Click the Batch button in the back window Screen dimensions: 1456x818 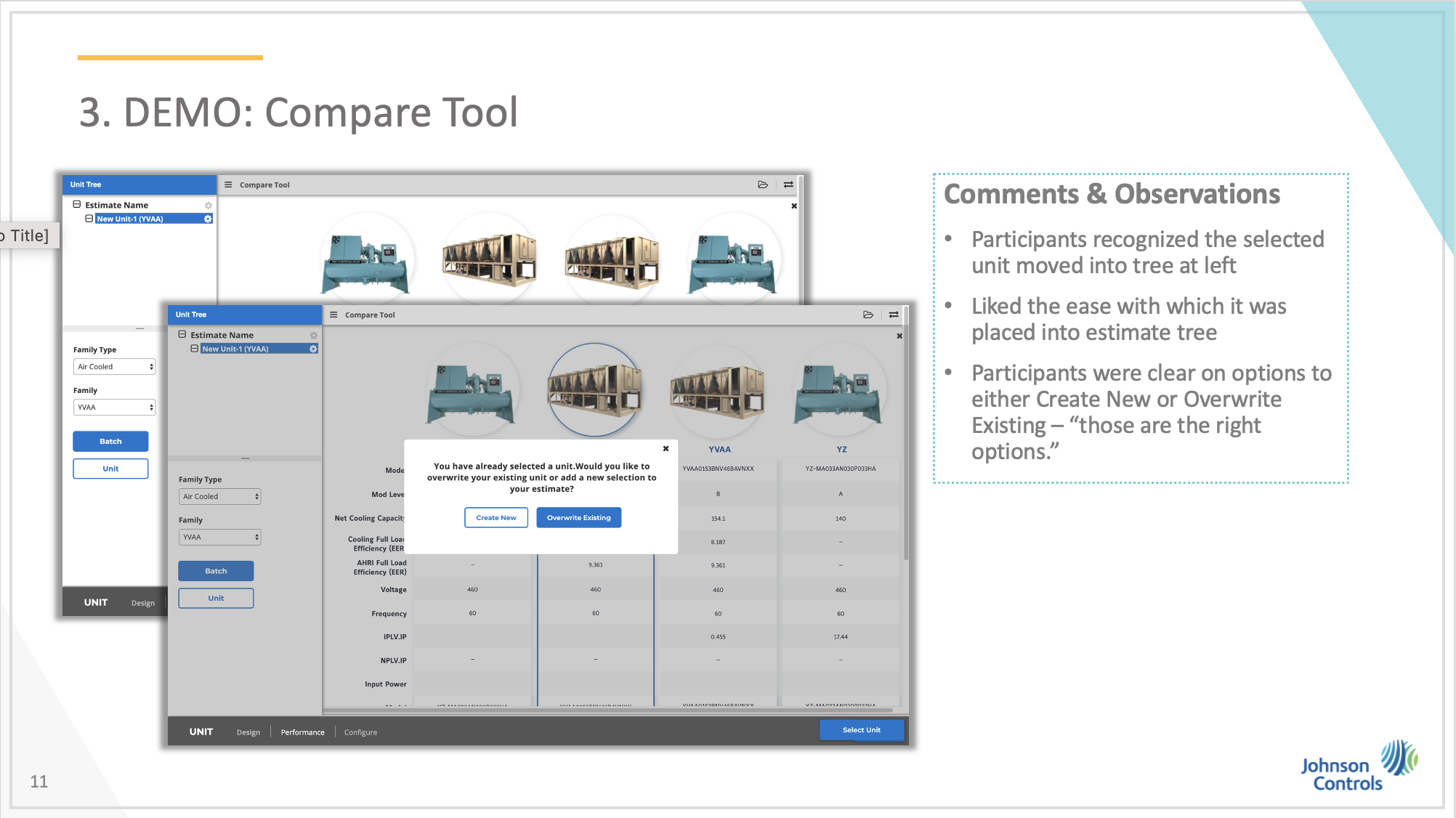tap(110, 441)
